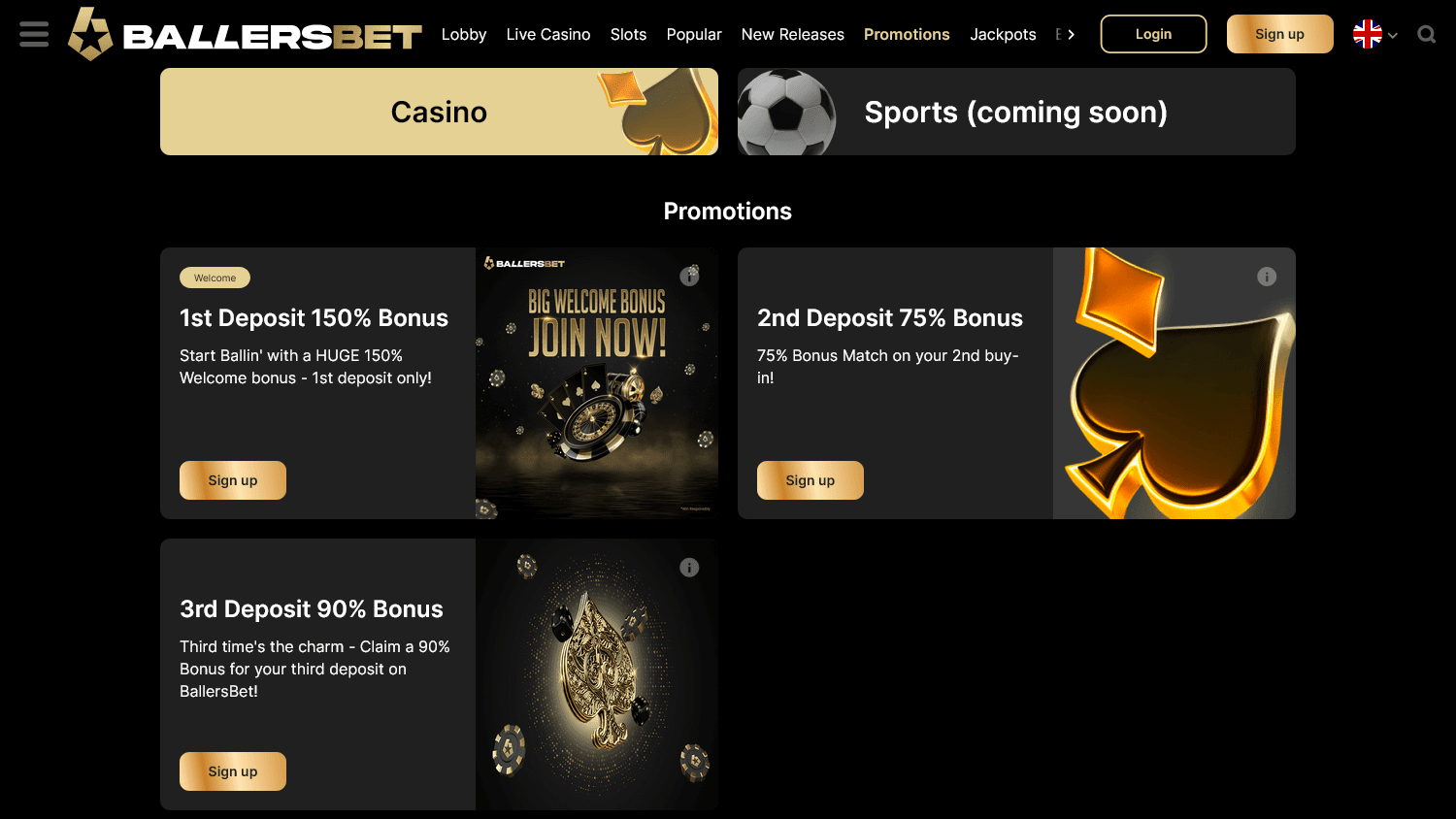Image resolution: width=1456 pixels, height=819 pixels.
Task: Open the search magnifier icon
Action: [1426, 35]
